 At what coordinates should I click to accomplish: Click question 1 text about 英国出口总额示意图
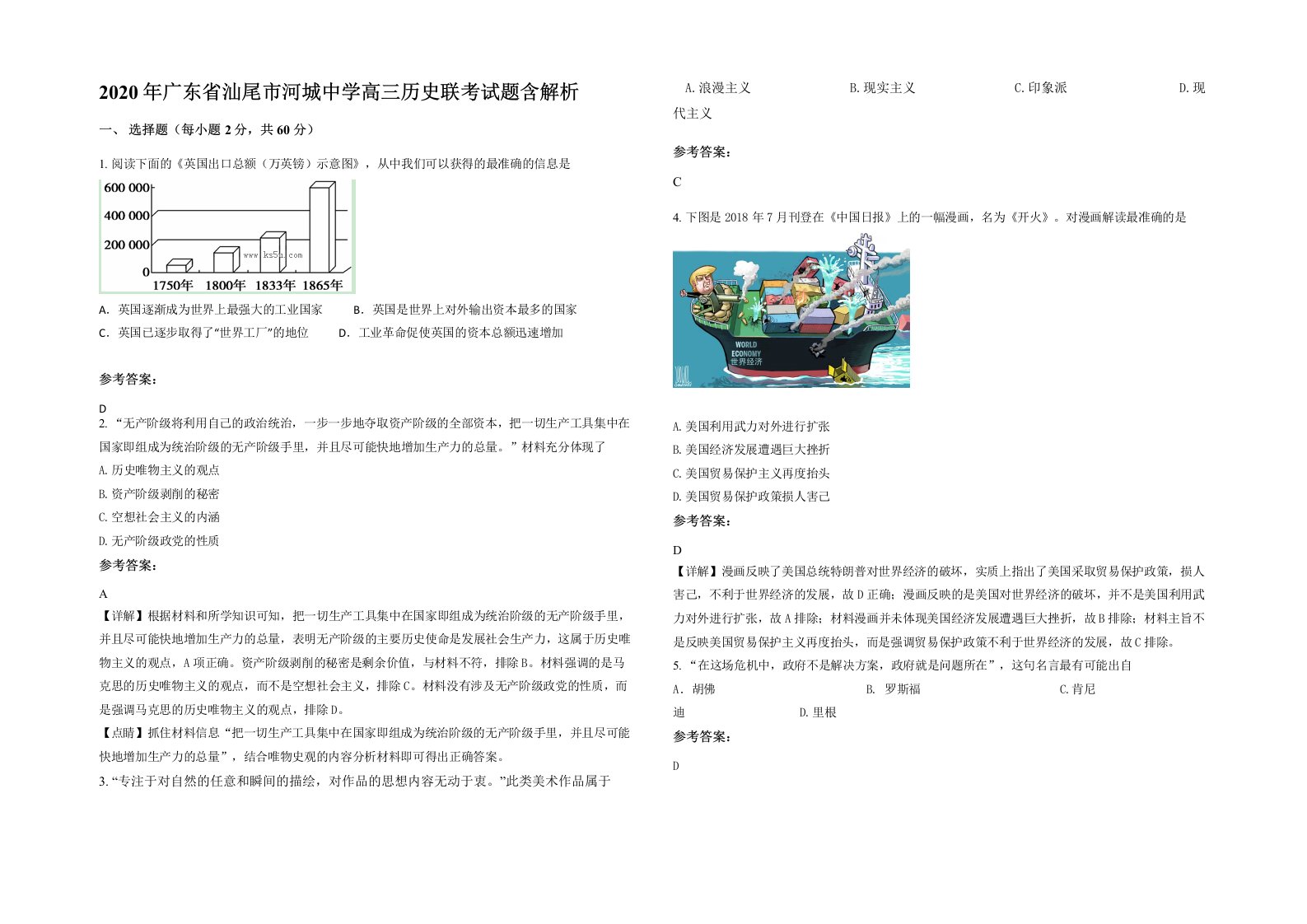tap(334, 164)
